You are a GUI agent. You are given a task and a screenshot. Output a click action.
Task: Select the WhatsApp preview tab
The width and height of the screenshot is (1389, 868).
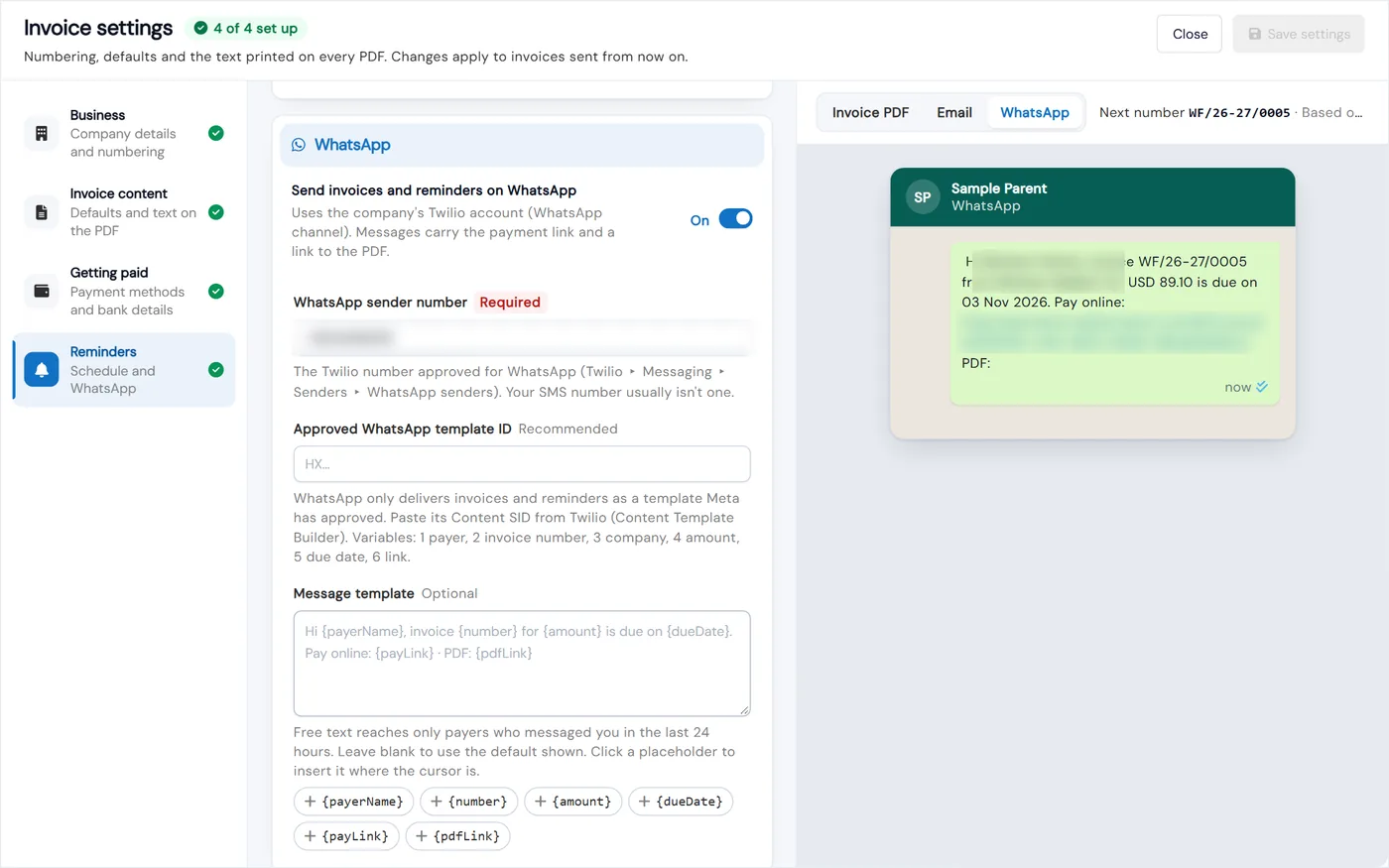(1035, 113)
